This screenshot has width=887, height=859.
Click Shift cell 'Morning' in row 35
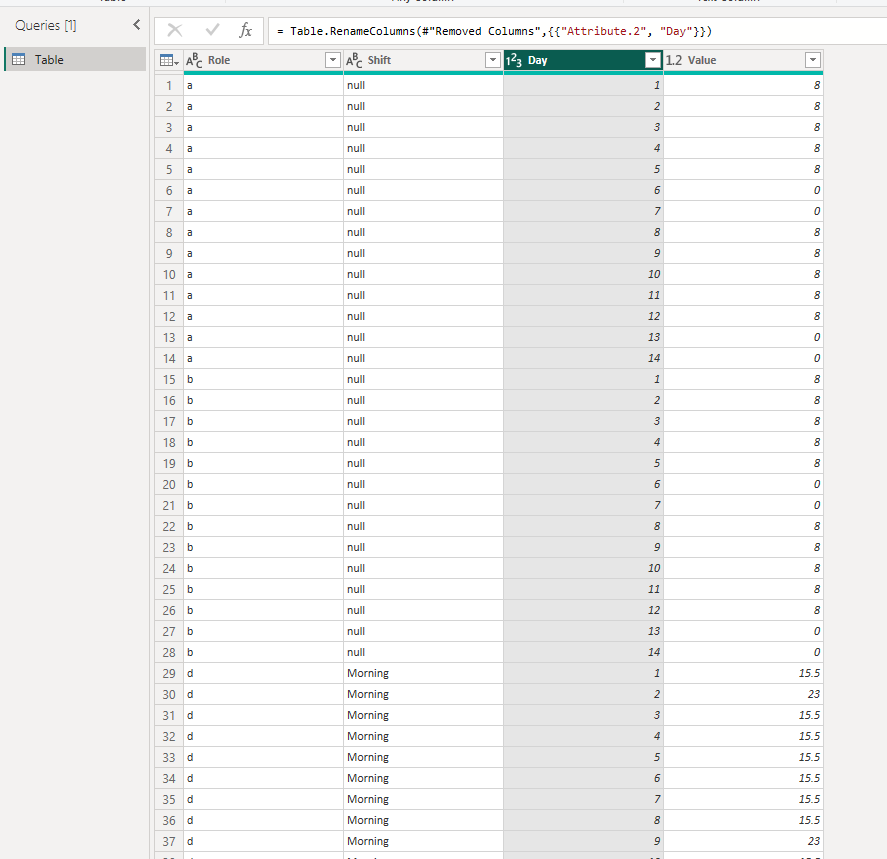coord(423,800)
